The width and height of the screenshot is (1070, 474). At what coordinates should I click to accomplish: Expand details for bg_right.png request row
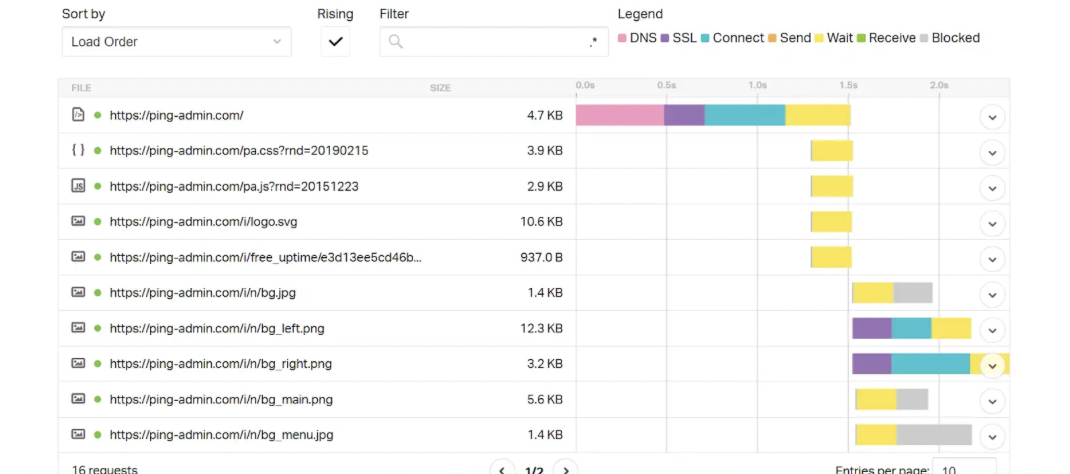[992, 366]
